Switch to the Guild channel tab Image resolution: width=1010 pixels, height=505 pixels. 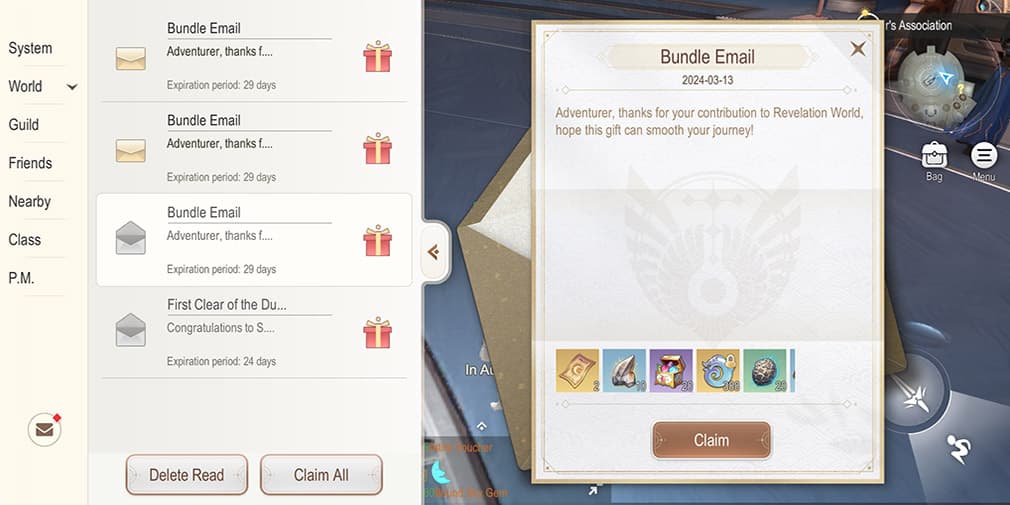24,125
